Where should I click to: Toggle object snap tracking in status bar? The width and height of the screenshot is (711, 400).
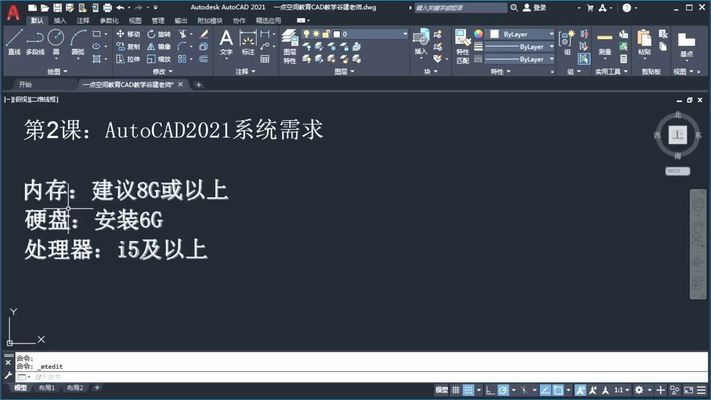(545, 390)
